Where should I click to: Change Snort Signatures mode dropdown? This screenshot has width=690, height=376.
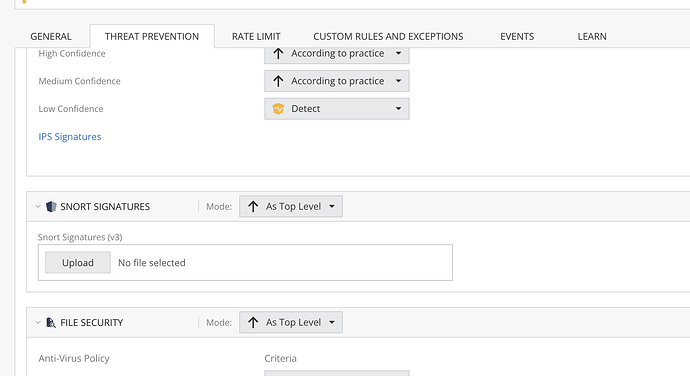pos(291,206)
